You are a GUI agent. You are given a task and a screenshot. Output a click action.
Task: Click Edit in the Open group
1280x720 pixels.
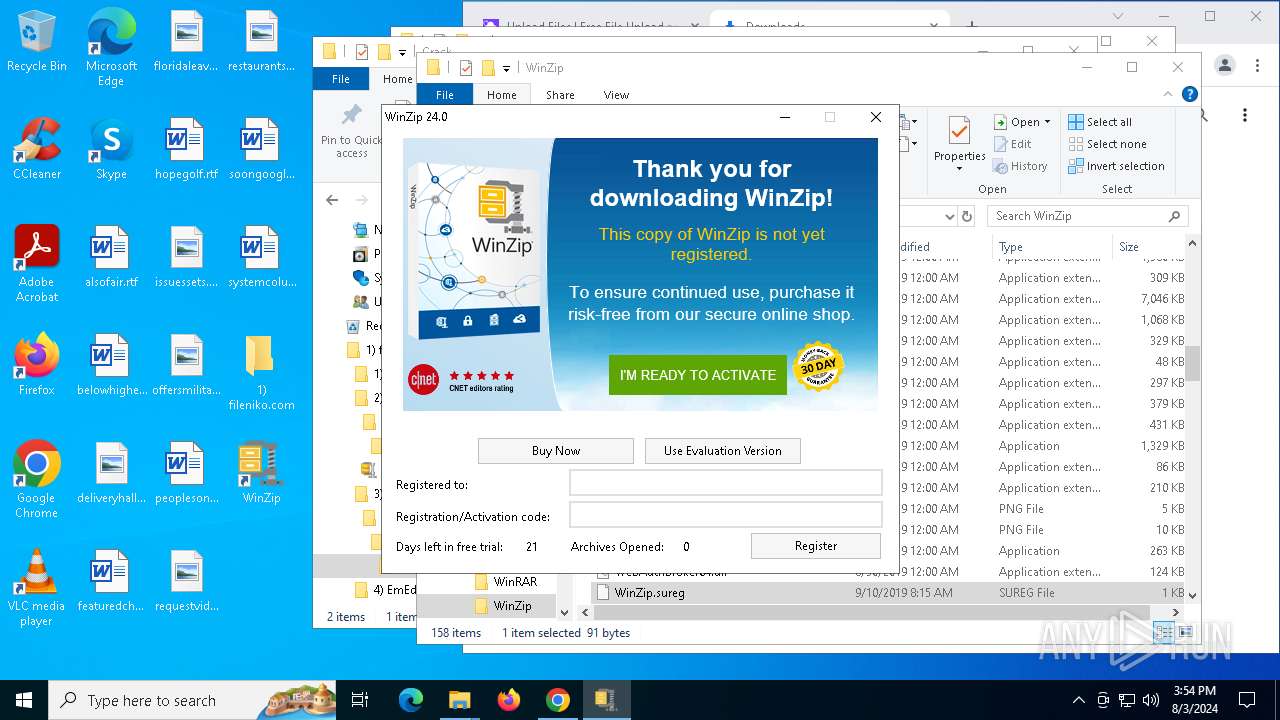[1013, 144]
